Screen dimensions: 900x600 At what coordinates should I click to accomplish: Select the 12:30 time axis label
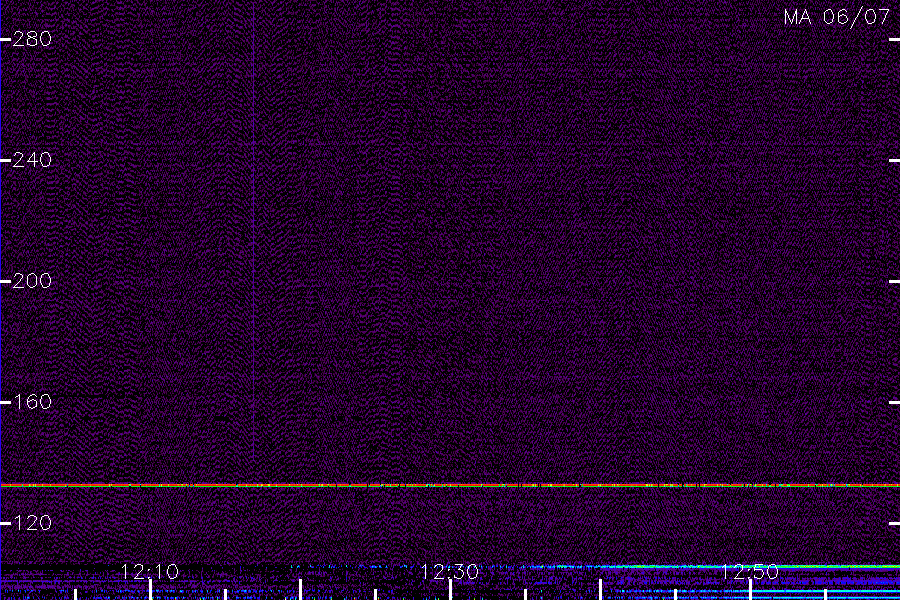point(449,572)
